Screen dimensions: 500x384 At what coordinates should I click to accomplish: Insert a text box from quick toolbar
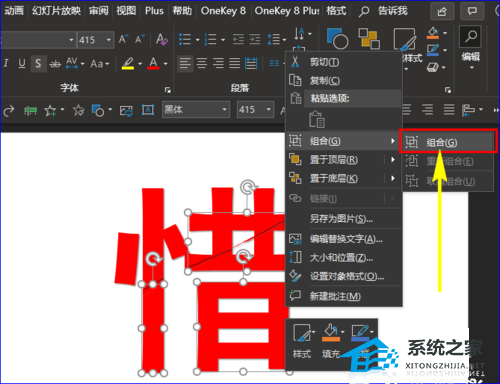point(148,110)
